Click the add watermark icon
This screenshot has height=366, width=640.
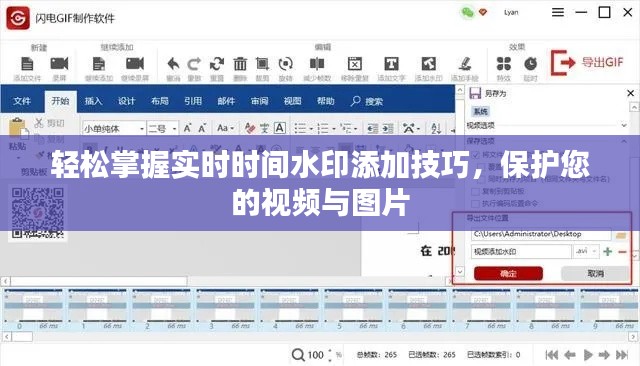coord(429,64)
